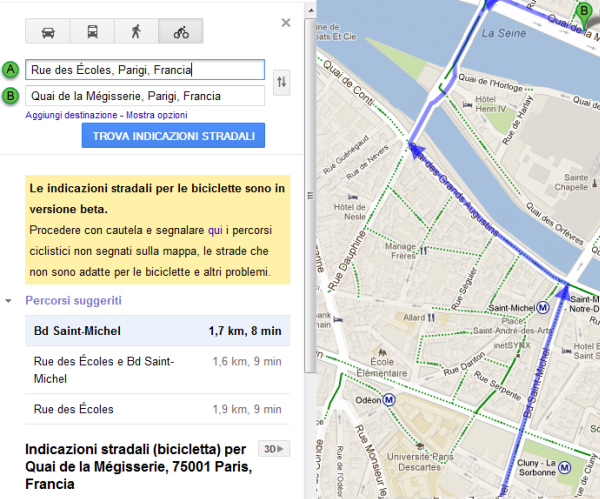This screenshot has height=499, width=600.
Task: Click Hôtel Henri IV lodging icon
Action: [x=467, y=104]
